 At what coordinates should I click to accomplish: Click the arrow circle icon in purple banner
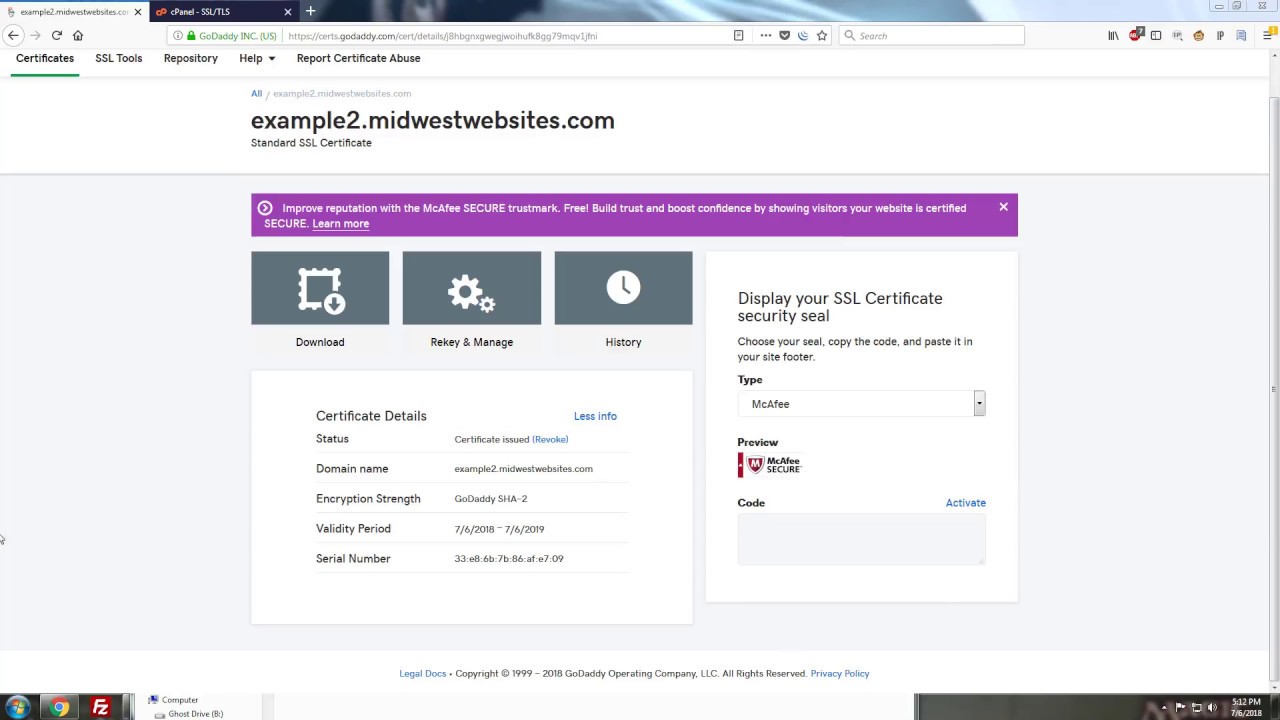265,208
